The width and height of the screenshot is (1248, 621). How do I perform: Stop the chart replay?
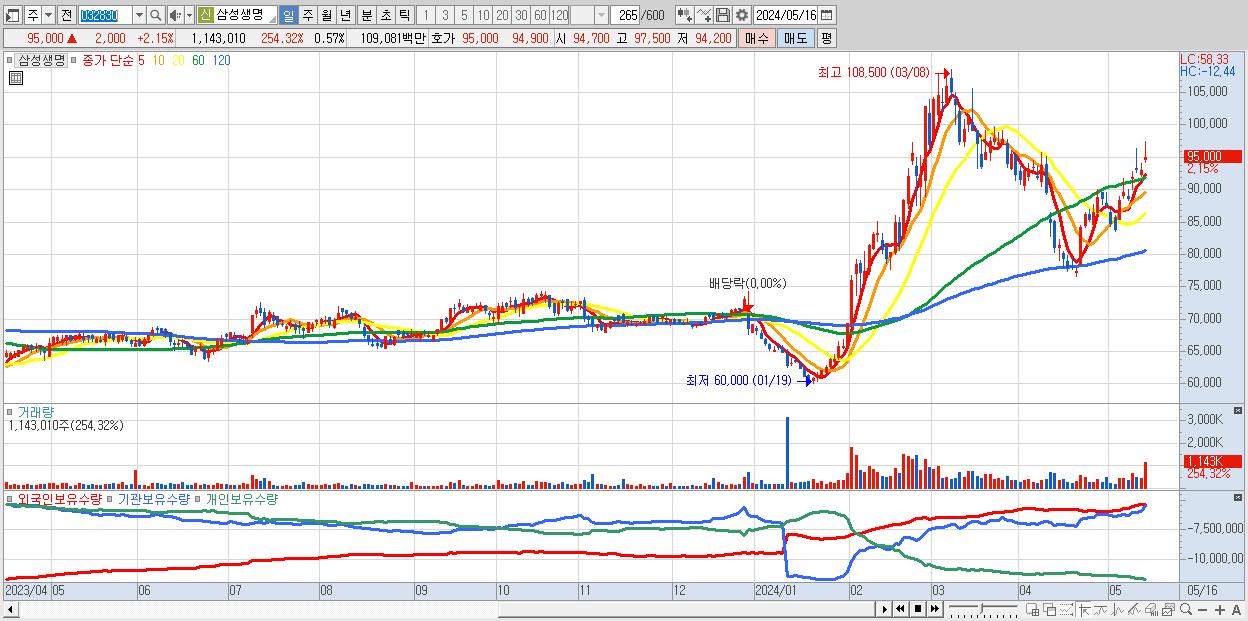point(918,608)
